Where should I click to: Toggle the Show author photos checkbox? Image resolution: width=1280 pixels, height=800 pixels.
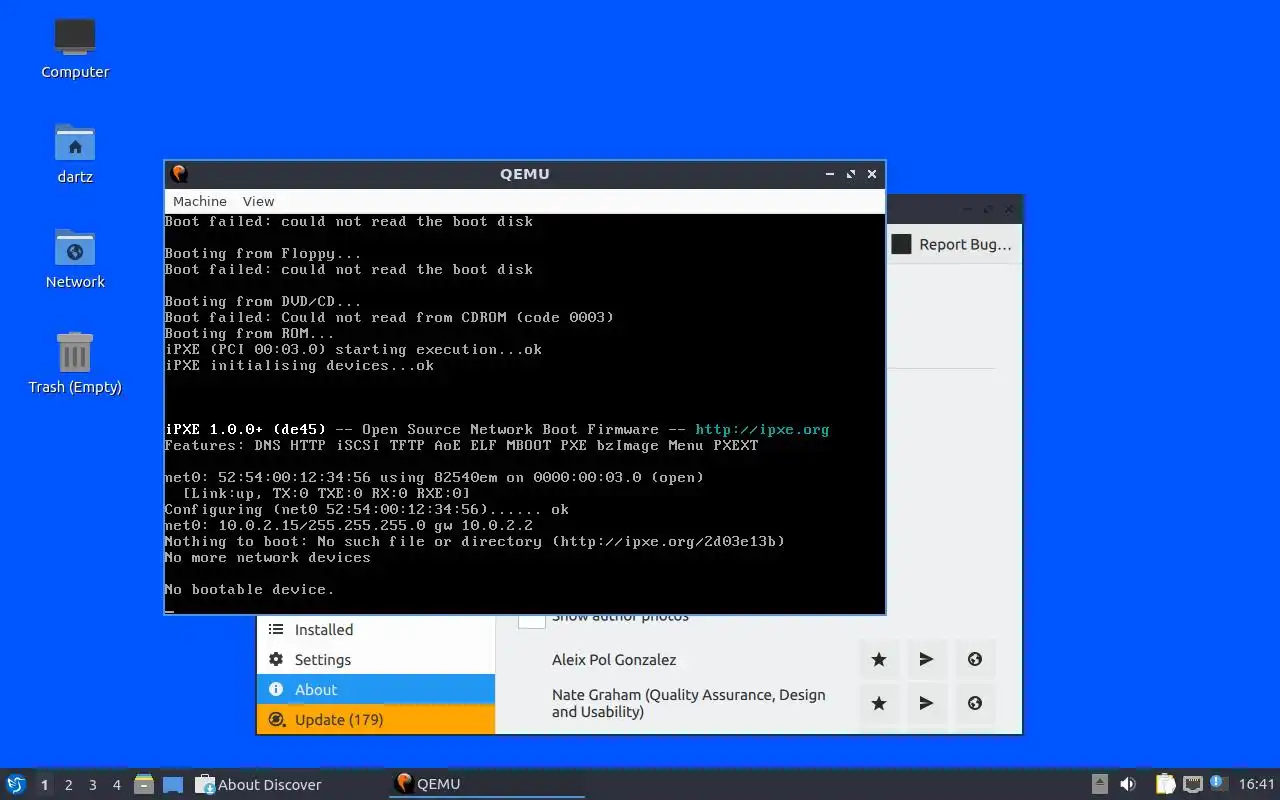click(x=532, y=620)
